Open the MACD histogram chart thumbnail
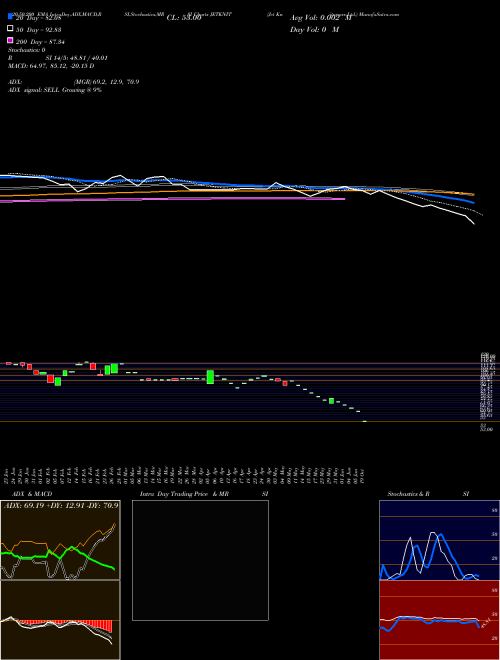Viewport: 500px width, 660px height. coord(60,620)
